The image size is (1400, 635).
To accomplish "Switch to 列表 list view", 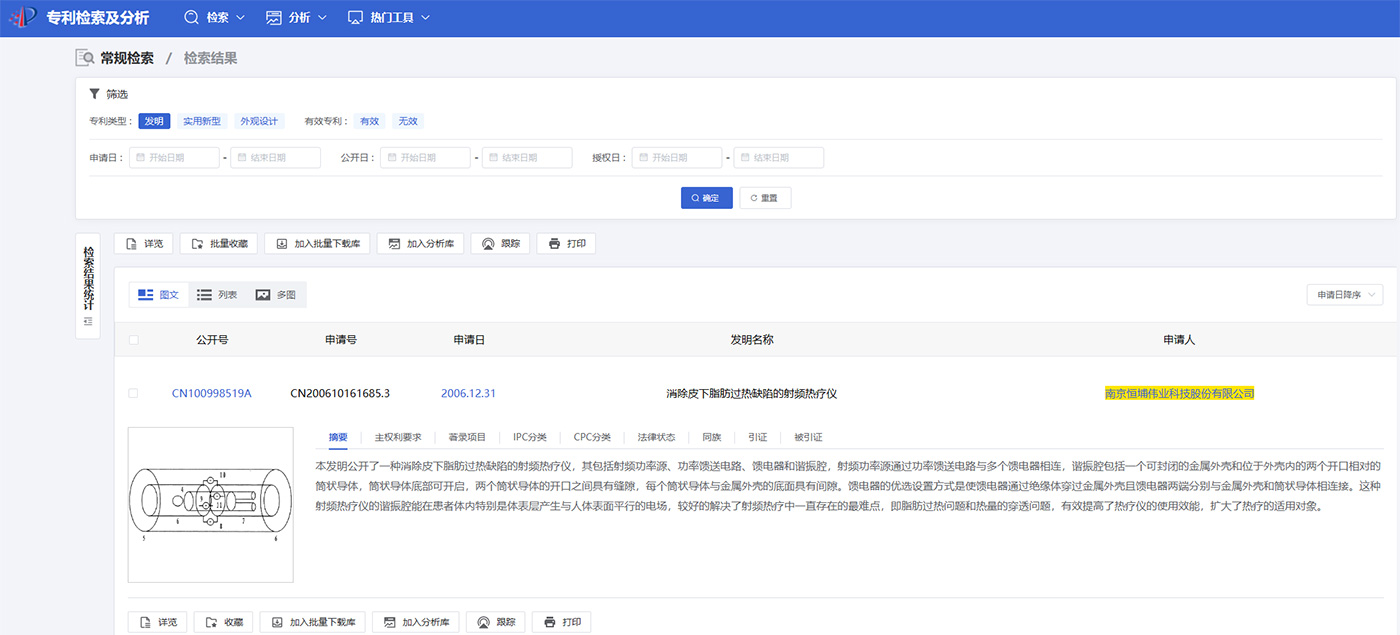I will [217, 295].
